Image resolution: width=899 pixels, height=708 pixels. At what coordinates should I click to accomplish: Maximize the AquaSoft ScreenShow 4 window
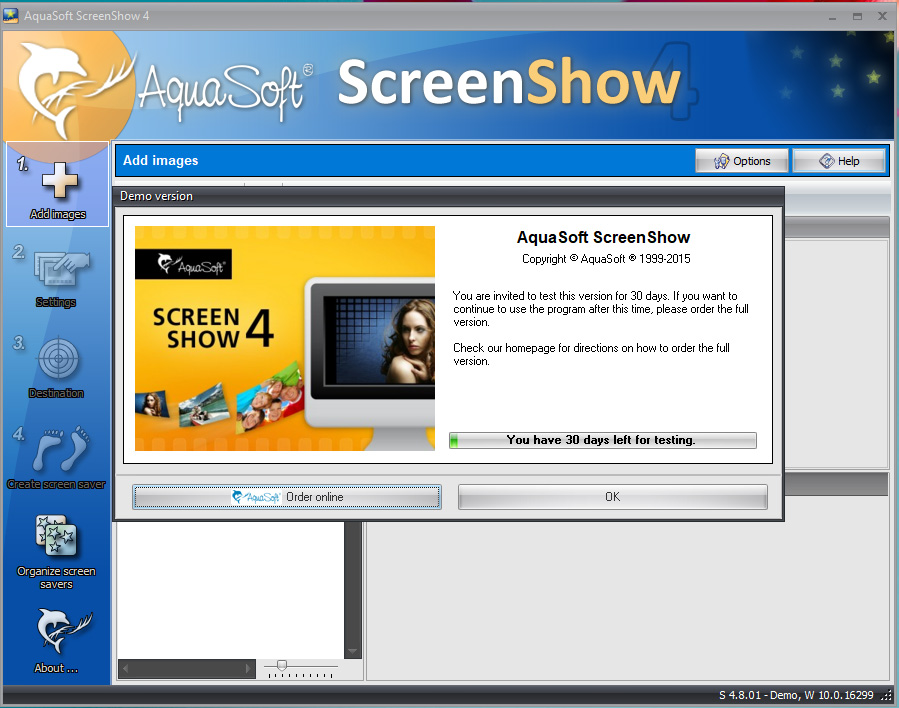click(857, 17)
